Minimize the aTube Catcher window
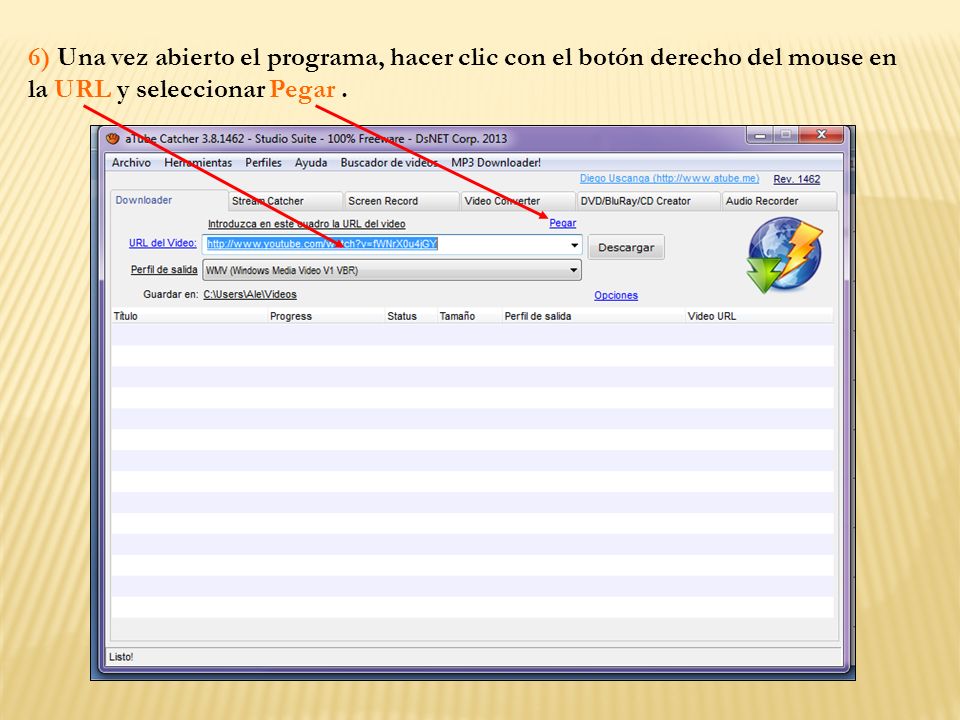 pyautogui.click(x=760, y=135)
